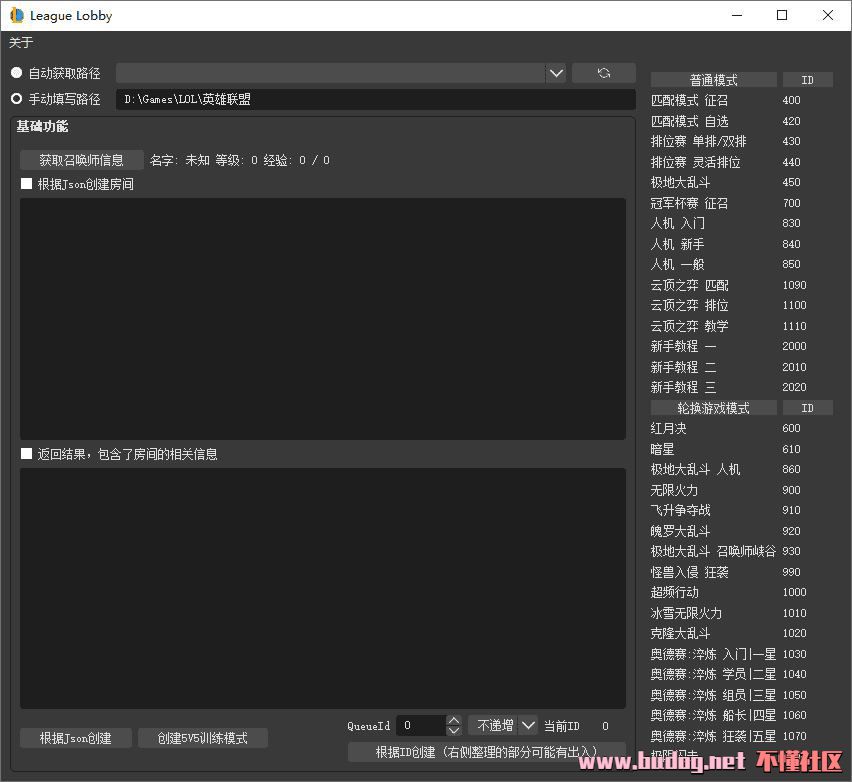Click into the QueueId number field
This screenshot has height=782, width=852.
(422, 725)
